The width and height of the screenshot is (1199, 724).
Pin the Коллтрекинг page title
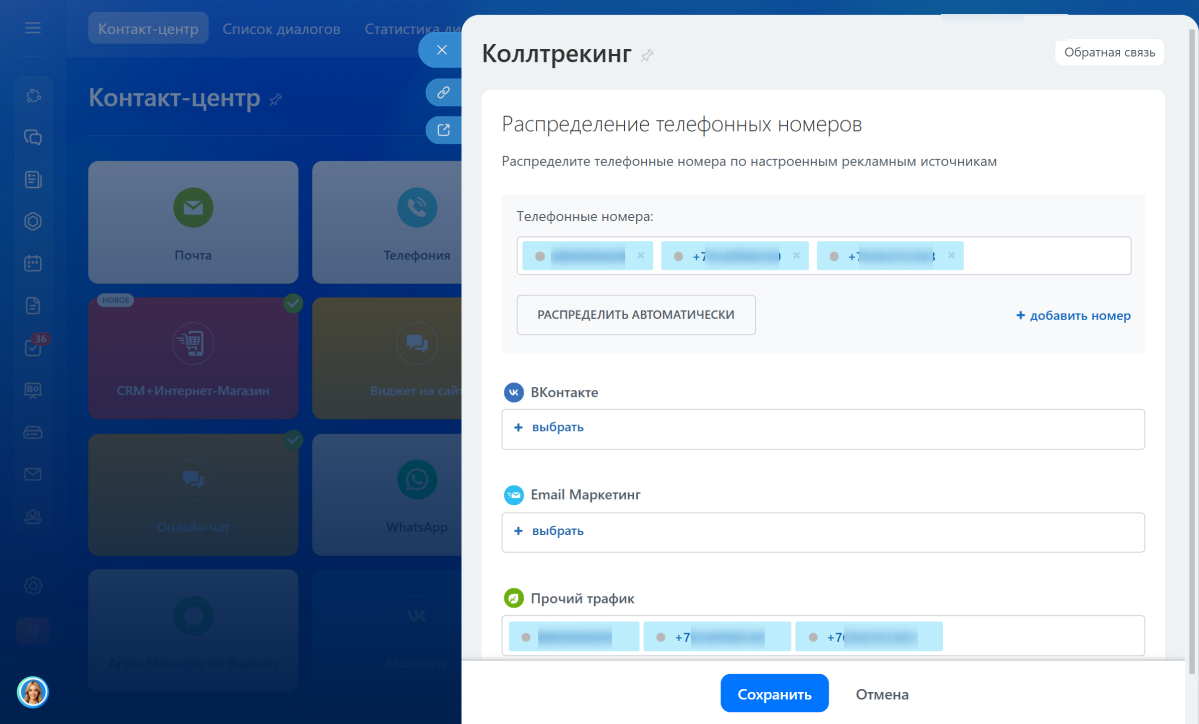coord(647,55)
